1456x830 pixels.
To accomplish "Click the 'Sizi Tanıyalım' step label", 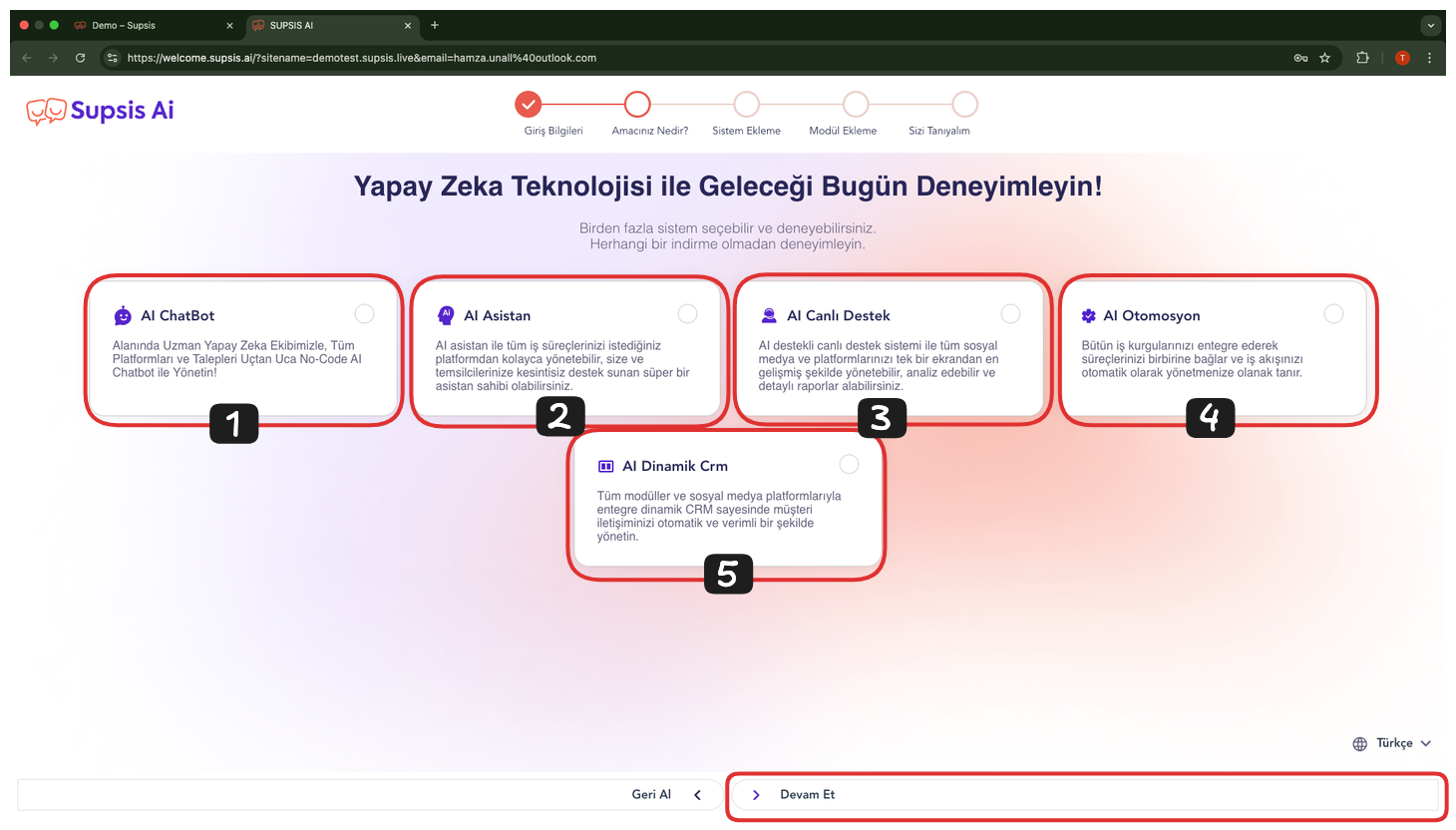I will [x=939, y=131].
